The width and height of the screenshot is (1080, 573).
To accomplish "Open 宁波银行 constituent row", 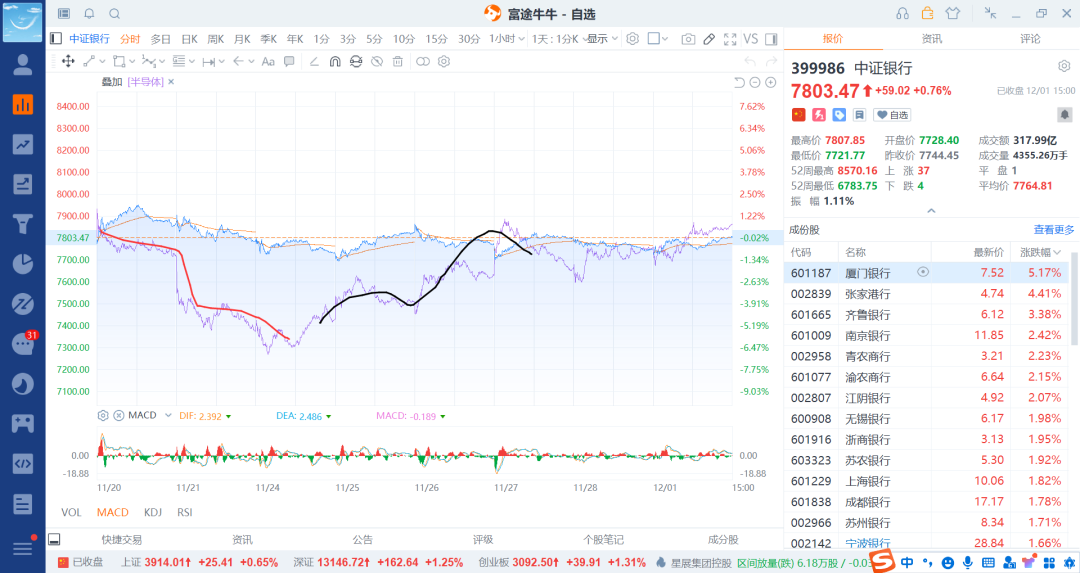I will 928,543.
